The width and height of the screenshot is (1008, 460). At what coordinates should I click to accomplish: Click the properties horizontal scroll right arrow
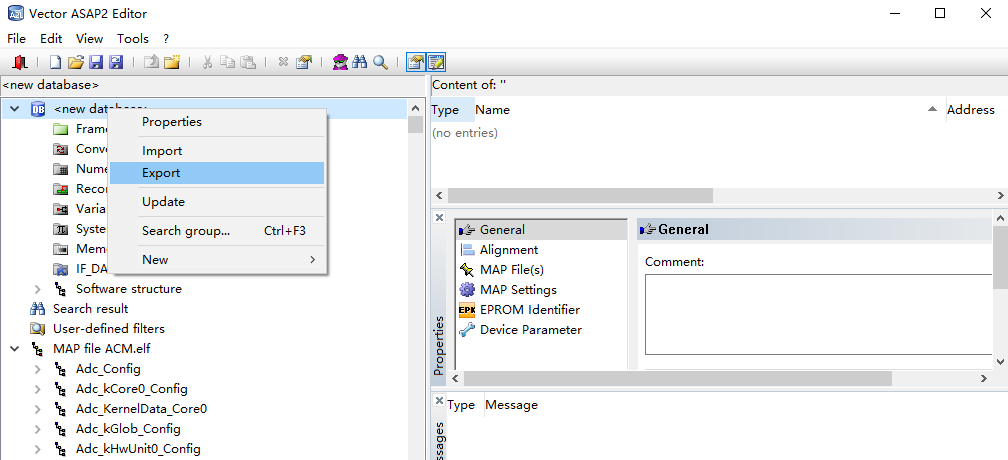click(x=983, y=378)
